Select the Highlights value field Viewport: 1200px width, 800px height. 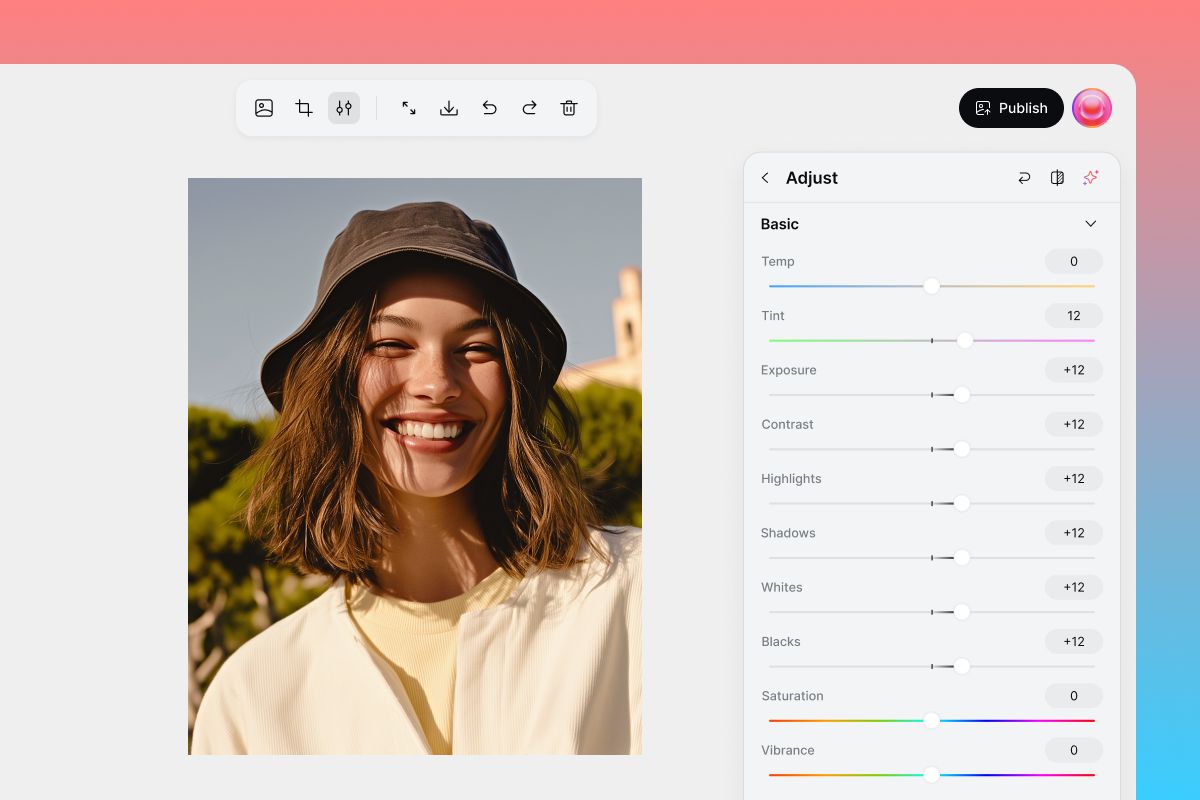[1074, 479]
